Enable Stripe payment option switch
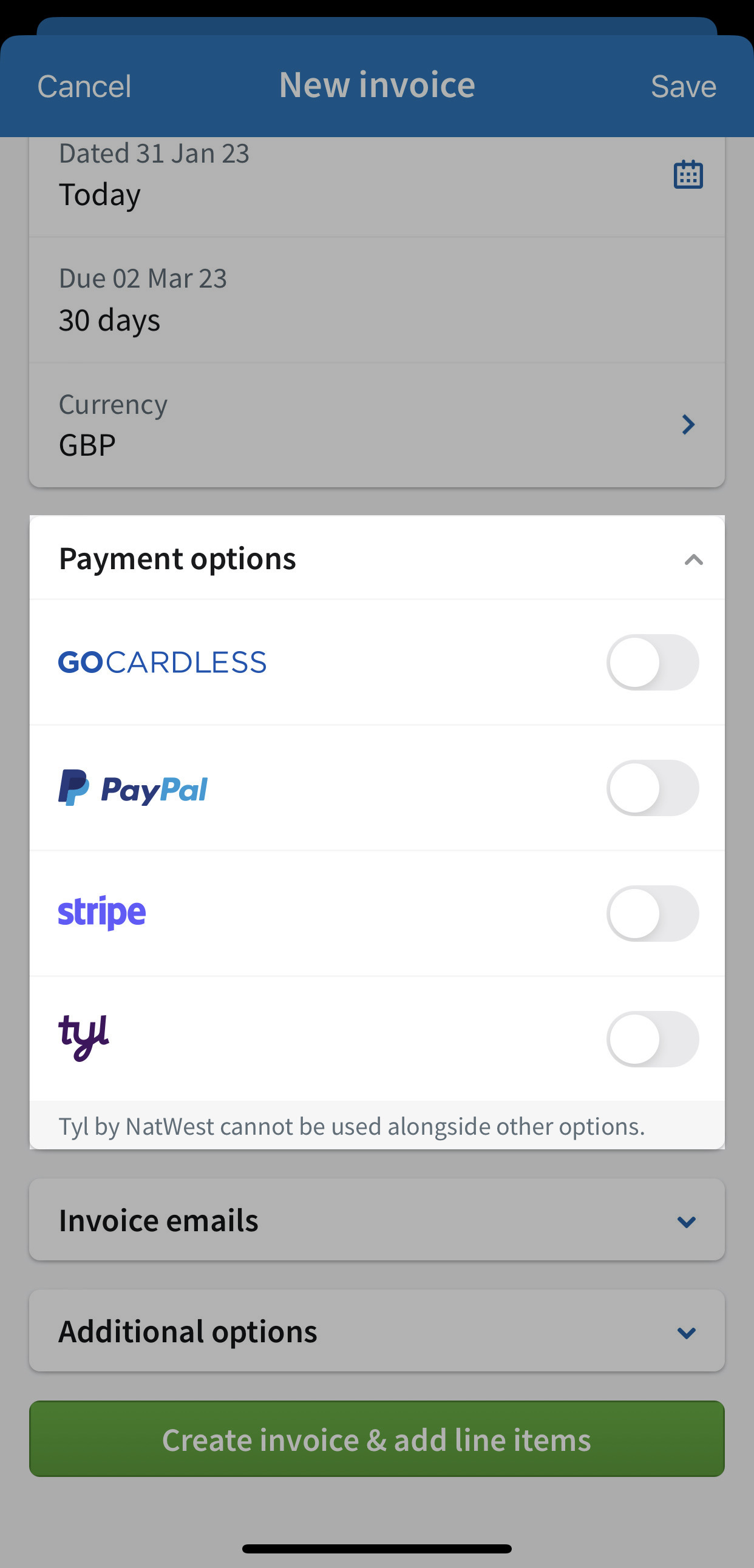This screenshot has height=1568, width=754. click(652, 913)
